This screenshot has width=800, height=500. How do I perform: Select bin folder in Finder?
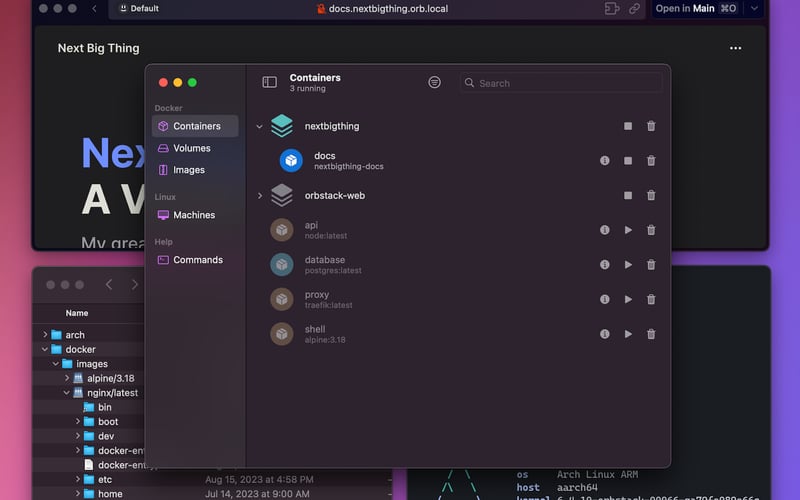[x=97, y=407]
